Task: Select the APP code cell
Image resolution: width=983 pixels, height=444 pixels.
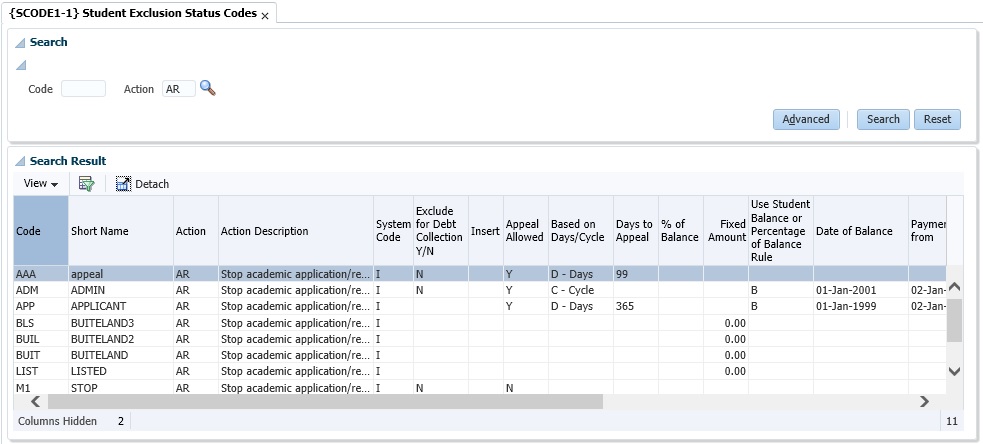Action: (41, 307)
